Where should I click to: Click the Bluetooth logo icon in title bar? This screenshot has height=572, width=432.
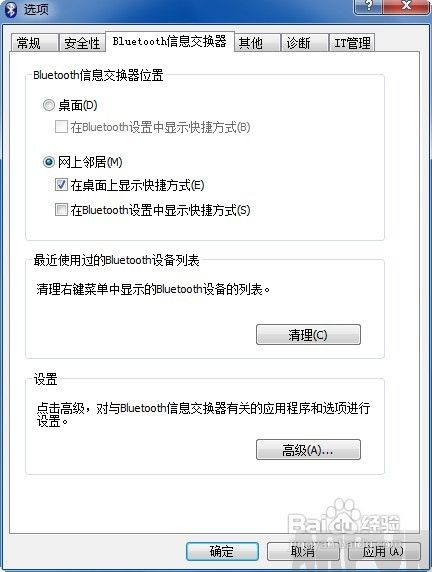click(x=11, y=9)
